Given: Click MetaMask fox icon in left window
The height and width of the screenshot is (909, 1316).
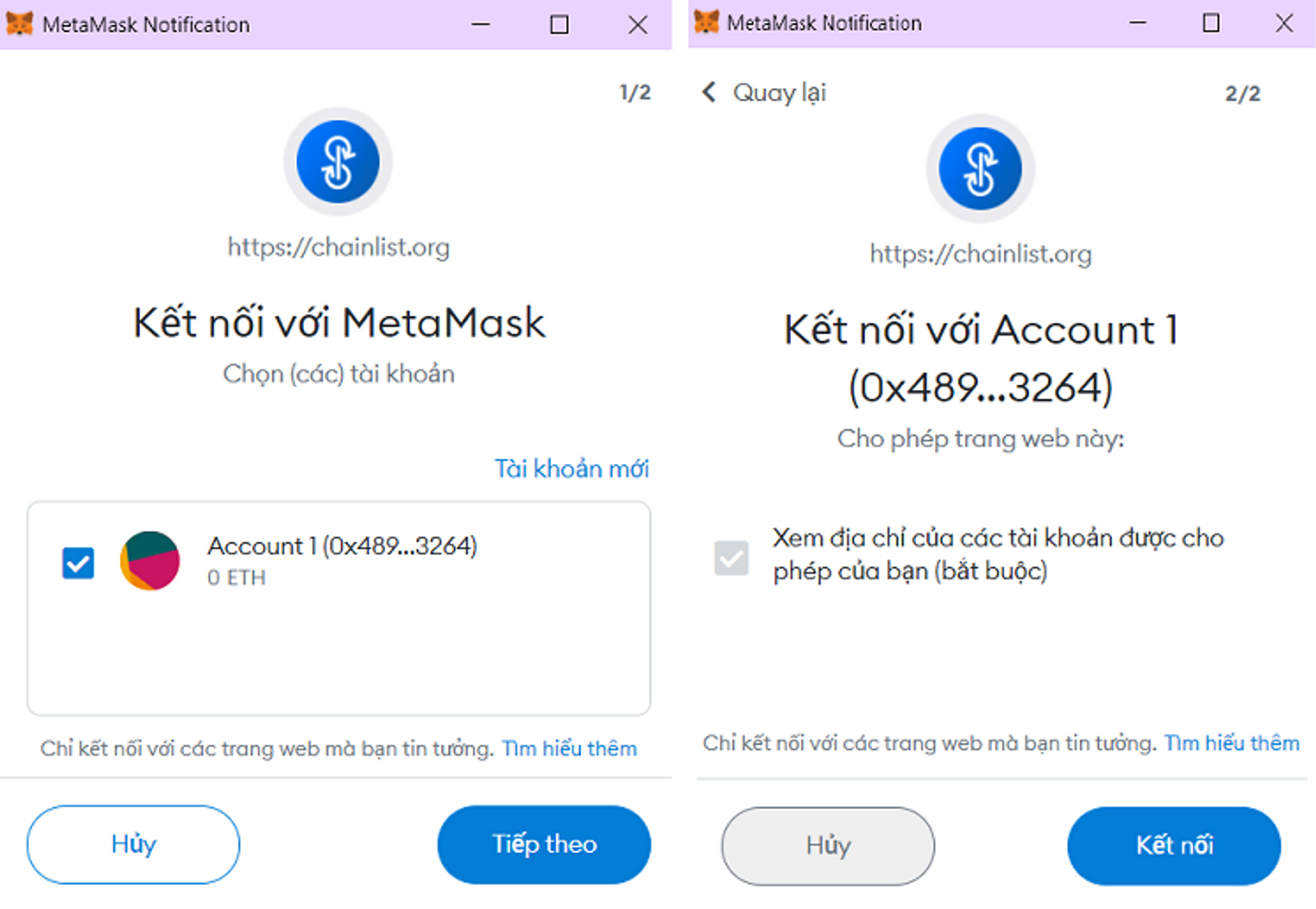Looking at the screenshot, I should pyautogui.click(x=19, y=24).
